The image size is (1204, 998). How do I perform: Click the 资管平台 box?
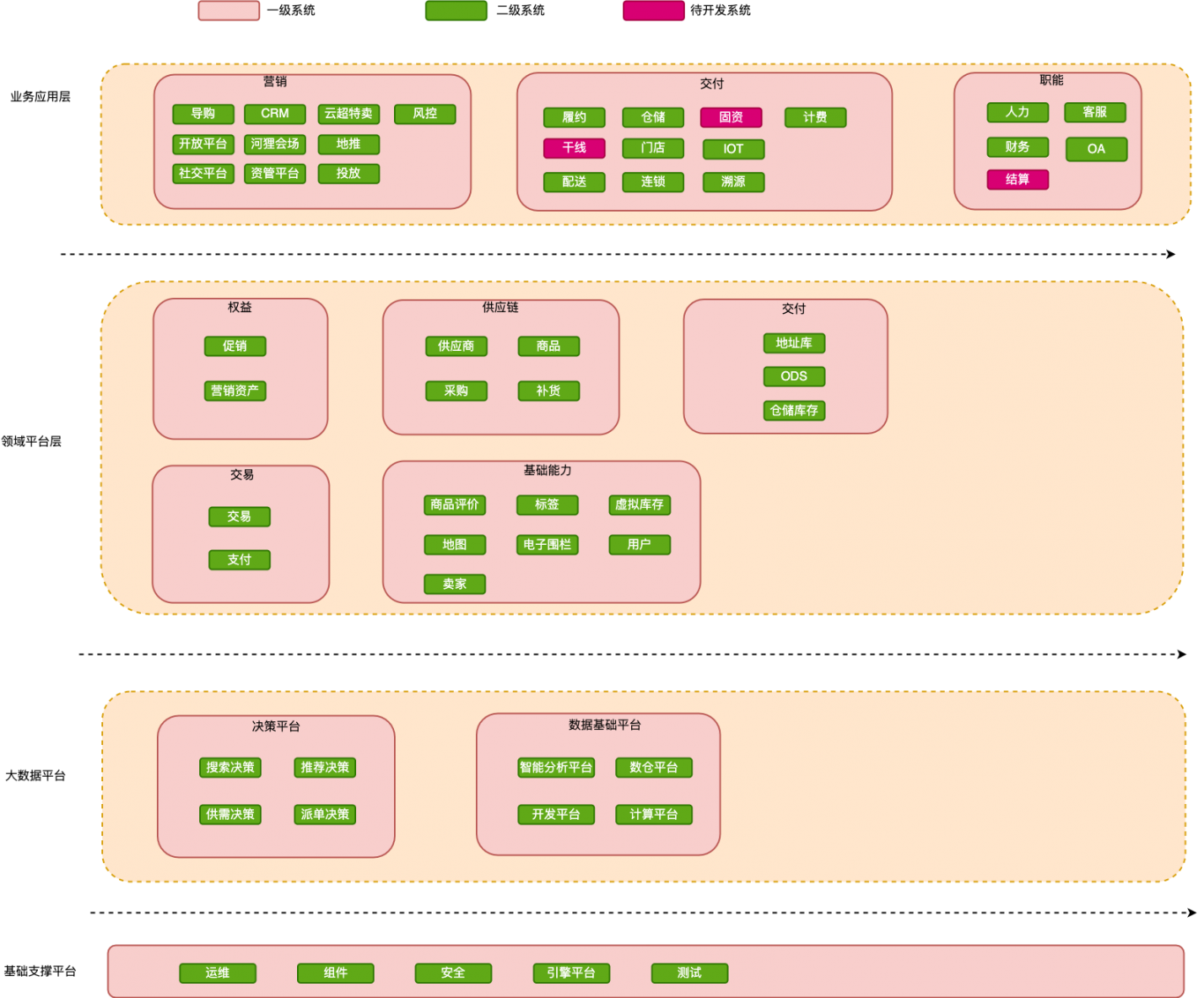(x=275, y=174)
